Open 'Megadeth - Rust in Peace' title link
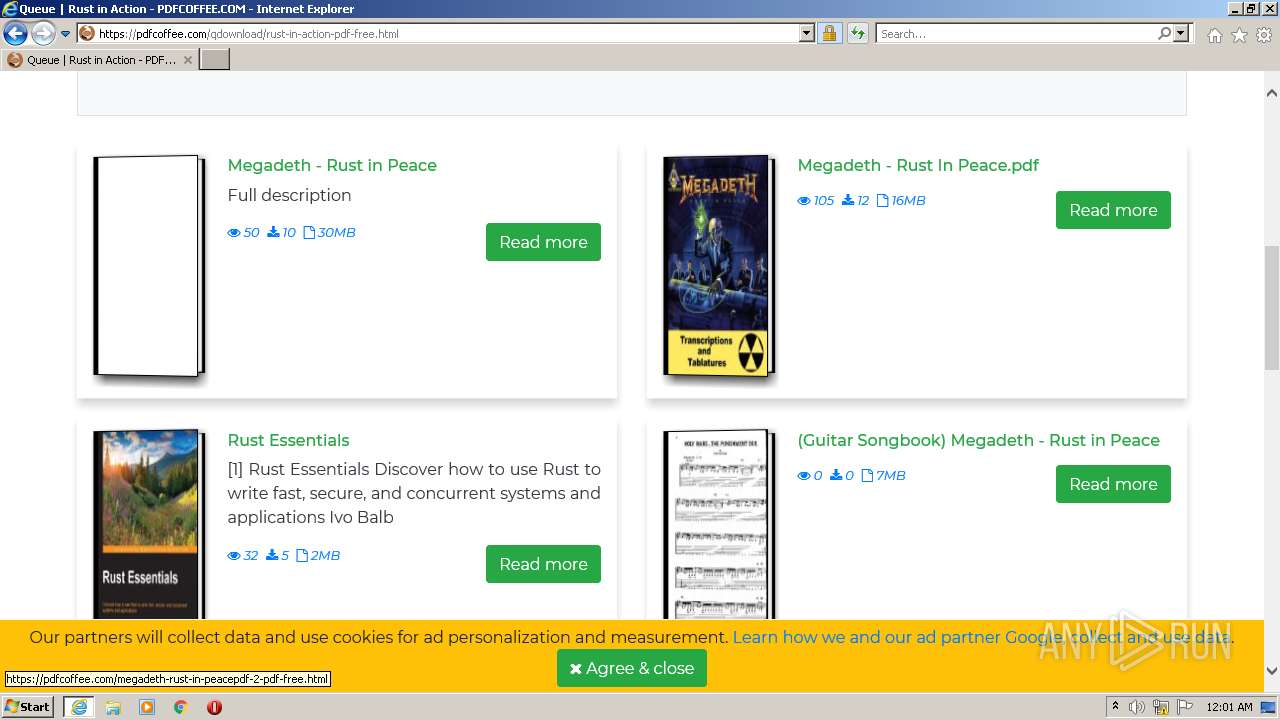The width and height of the screenshot is (1280, 720). pos(332,165)
